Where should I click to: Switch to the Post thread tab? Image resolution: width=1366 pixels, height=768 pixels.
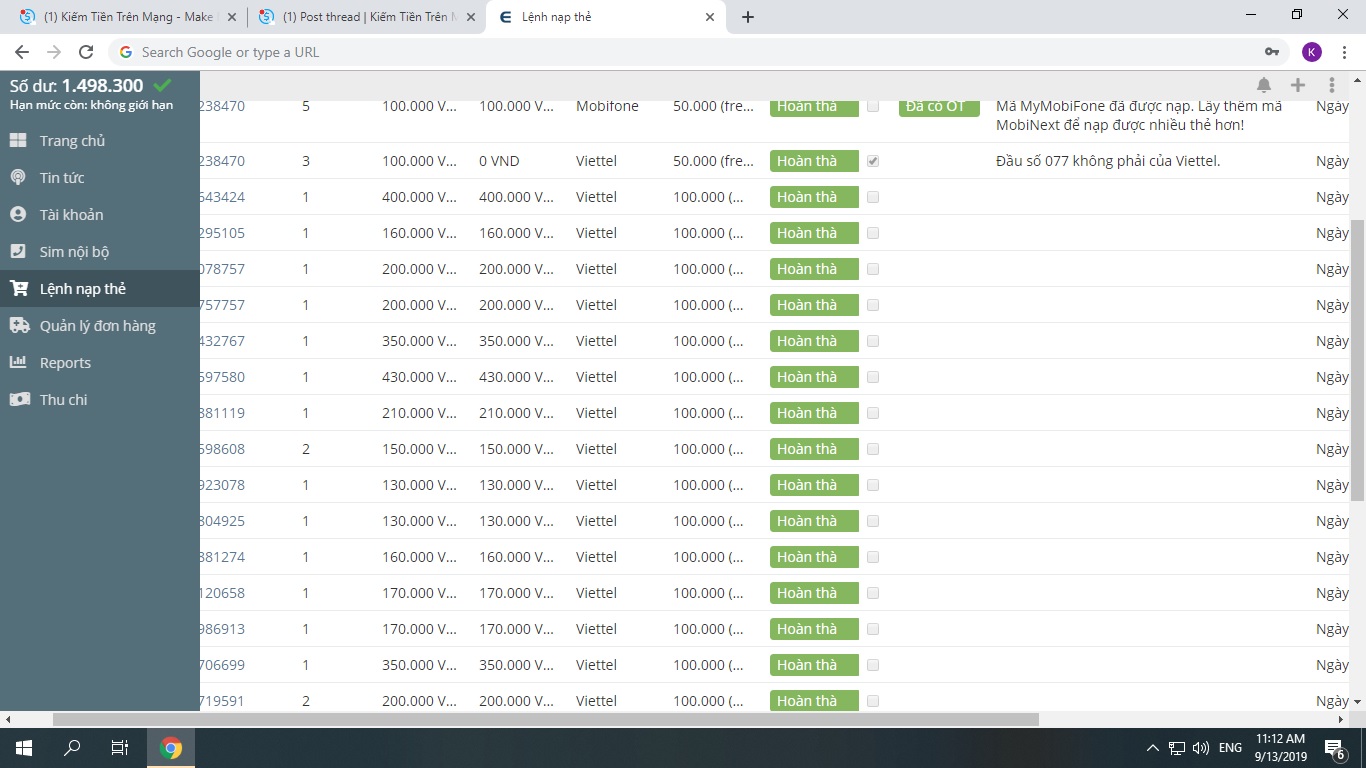tap(366, 17)
